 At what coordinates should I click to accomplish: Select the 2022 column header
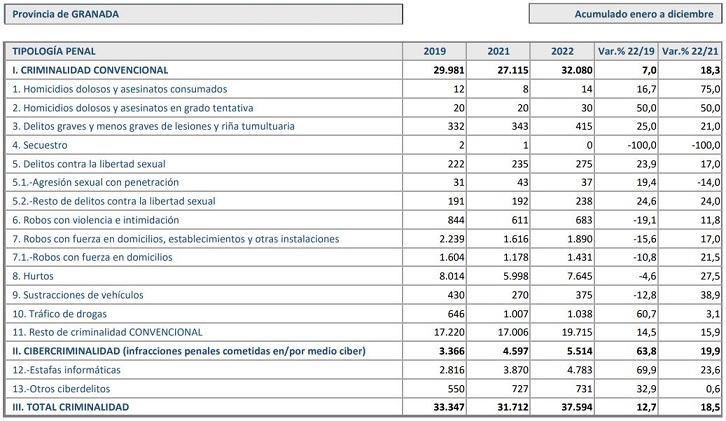tap(562, 52)
